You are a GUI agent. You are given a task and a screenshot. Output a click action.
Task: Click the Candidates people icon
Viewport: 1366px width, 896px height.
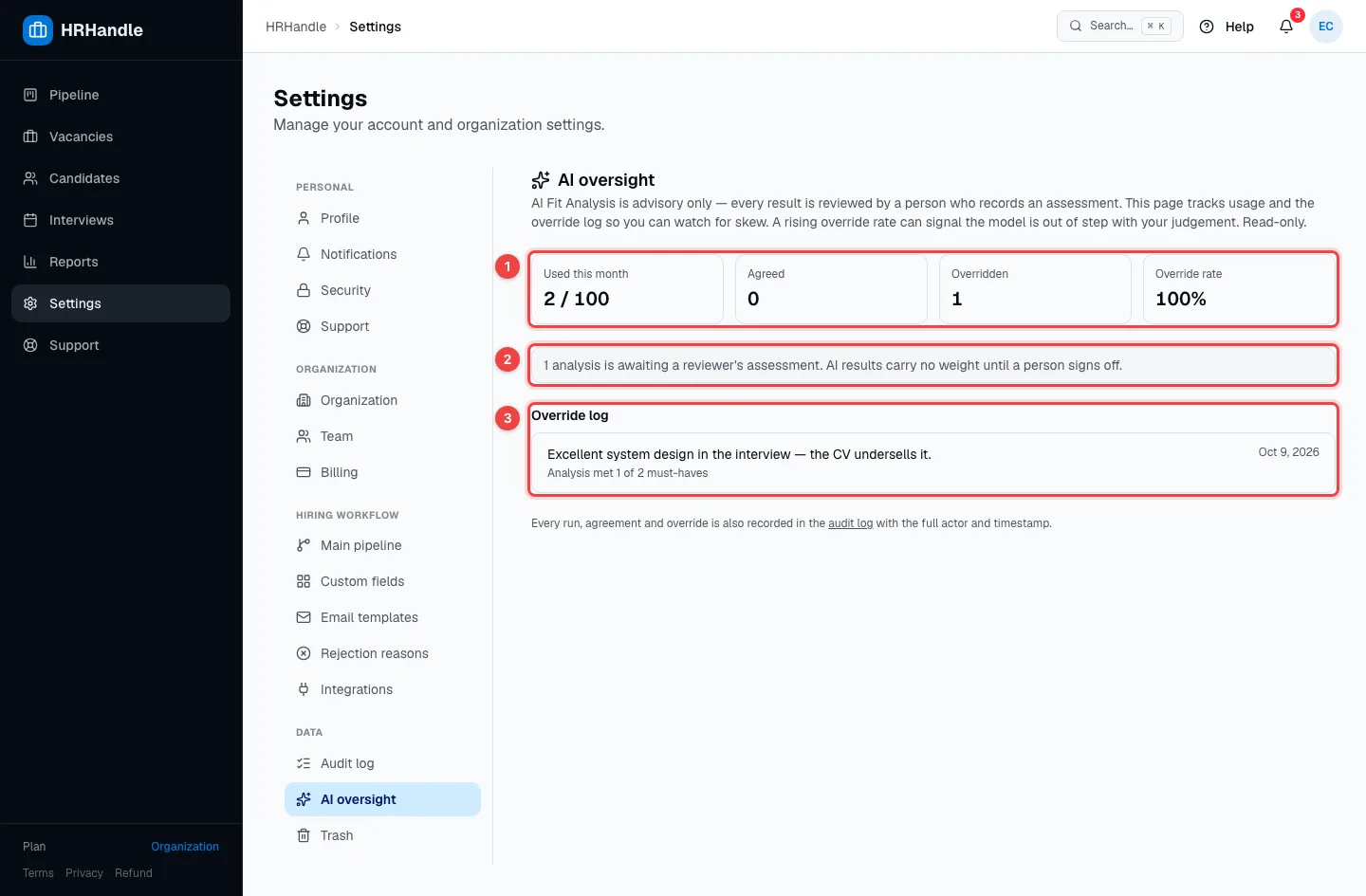[30, 178]
